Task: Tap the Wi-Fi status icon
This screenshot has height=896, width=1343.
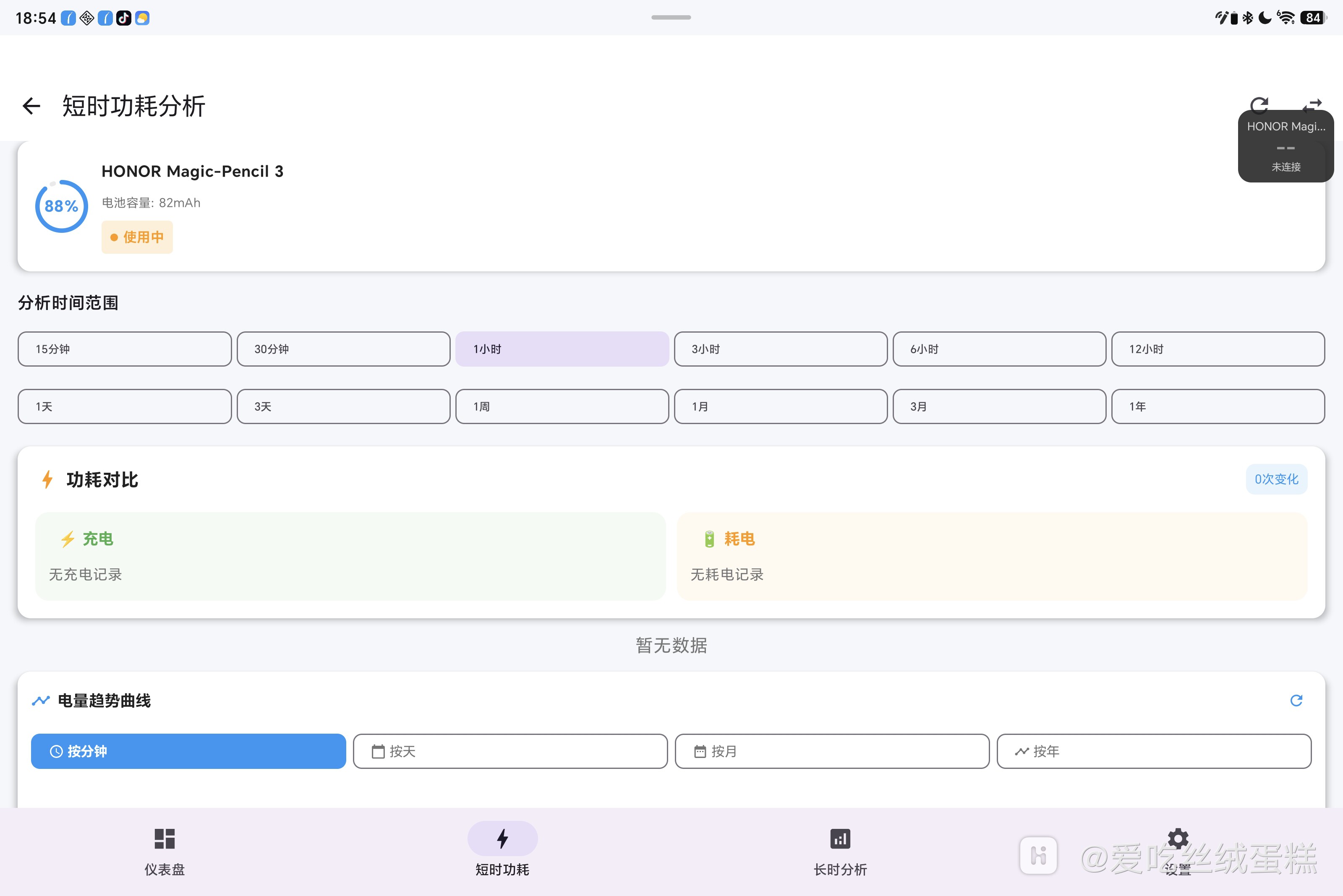Action: tap(1286, 18)
